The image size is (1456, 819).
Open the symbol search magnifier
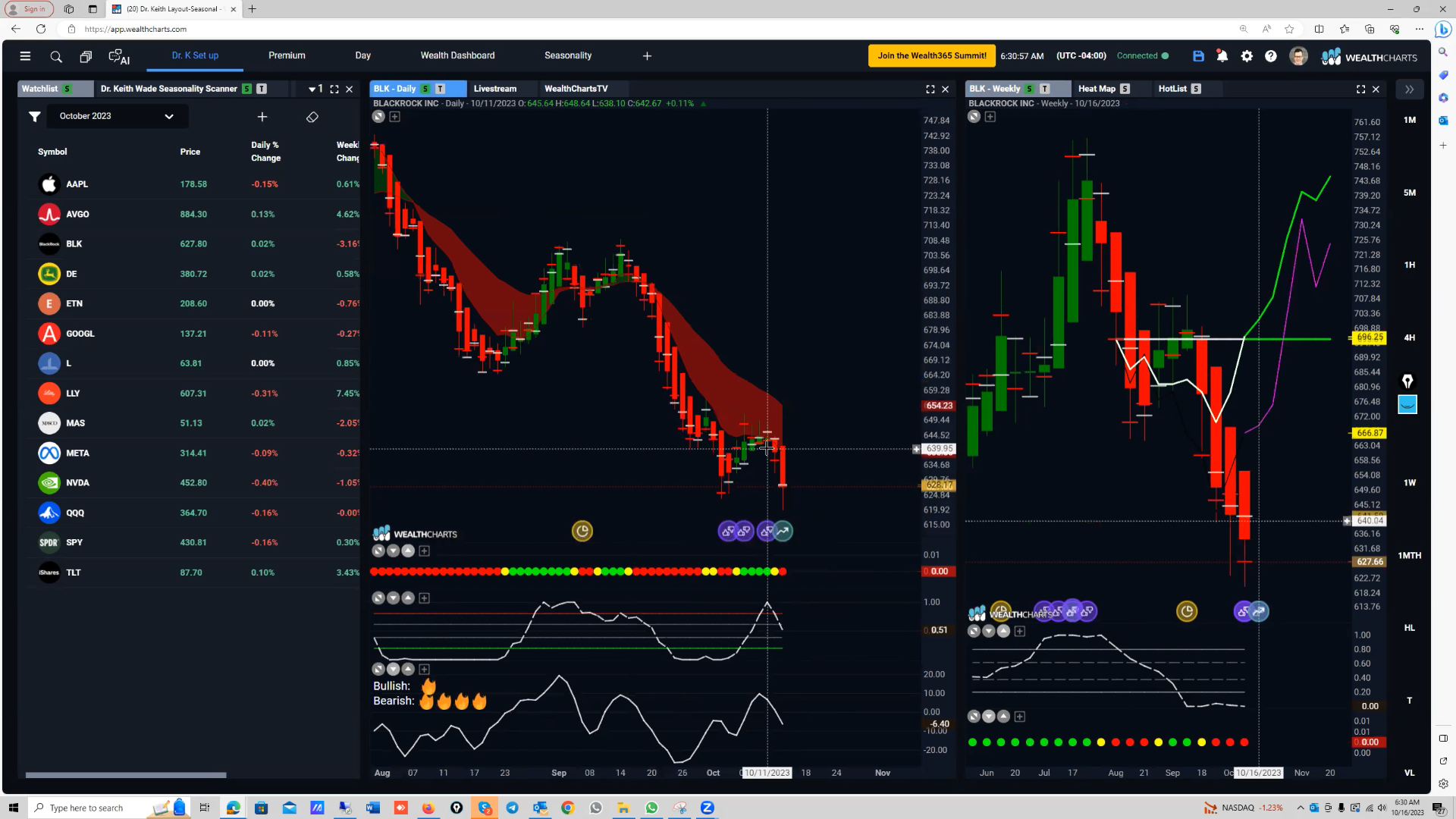tap(56, 56)
